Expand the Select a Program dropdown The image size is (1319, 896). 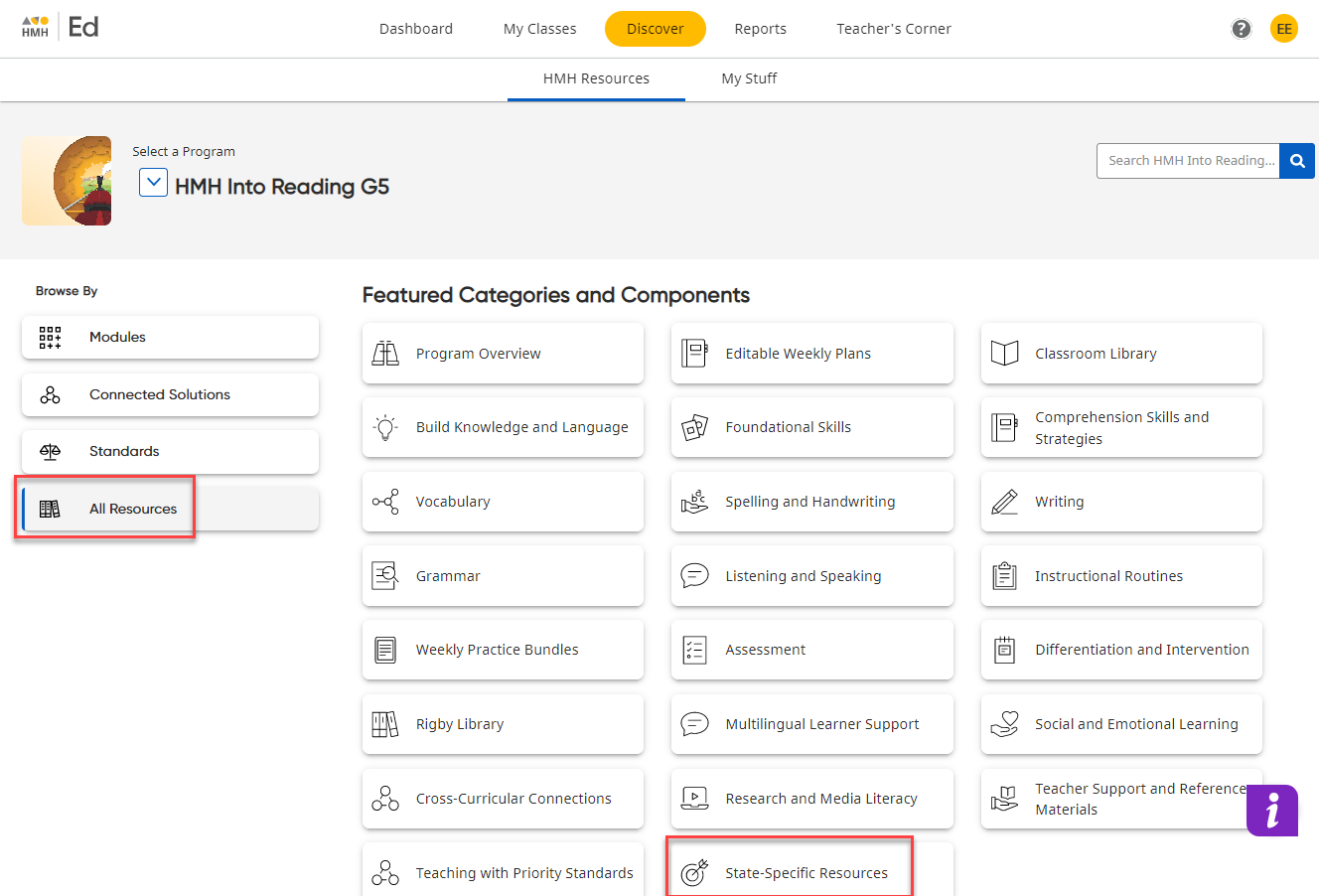pyautogui.click(x=153, y=182)
